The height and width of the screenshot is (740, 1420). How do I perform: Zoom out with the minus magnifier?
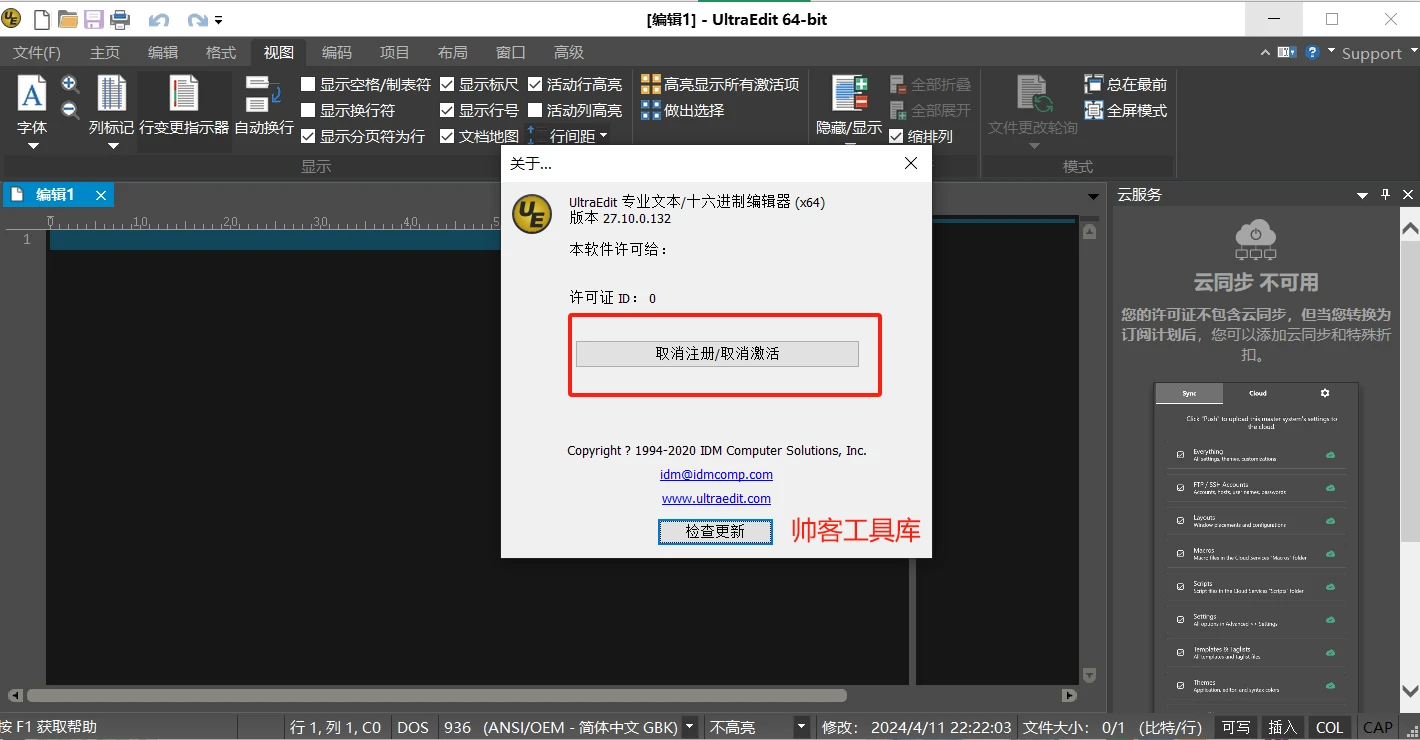(70, 111)
